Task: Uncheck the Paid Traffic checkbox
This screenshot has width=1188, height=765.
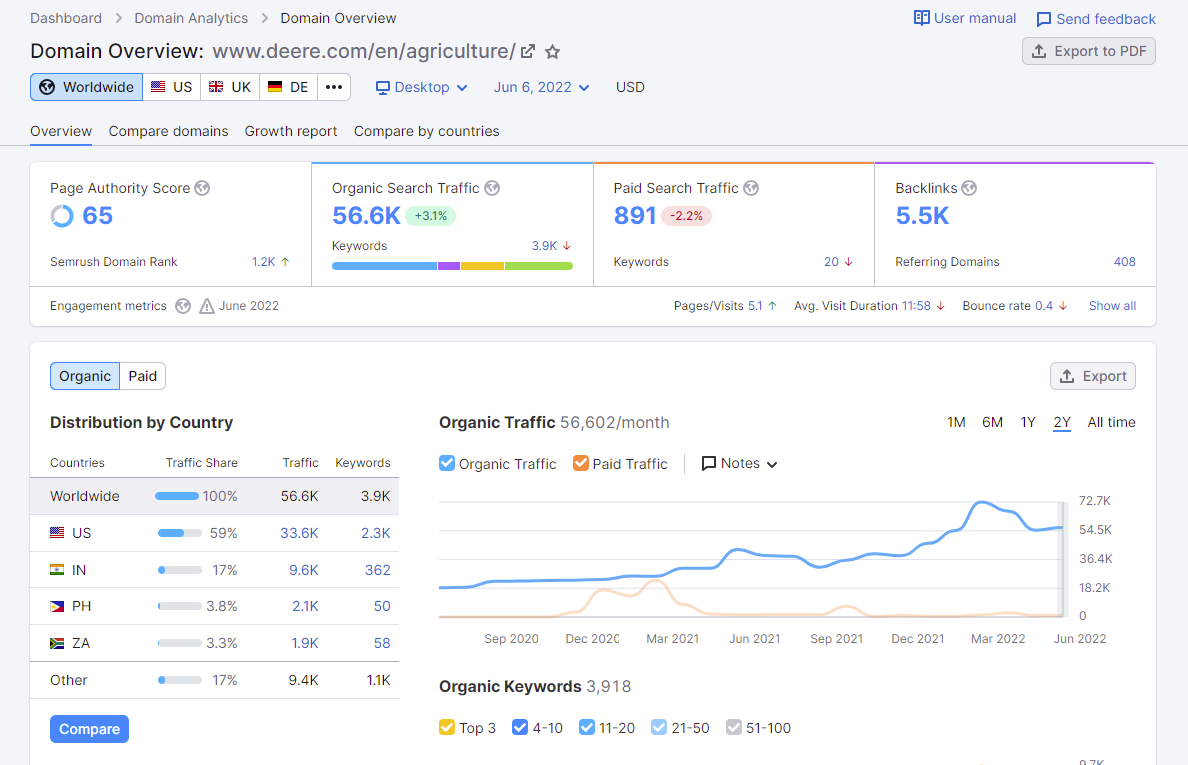Action: click(581, 463)
